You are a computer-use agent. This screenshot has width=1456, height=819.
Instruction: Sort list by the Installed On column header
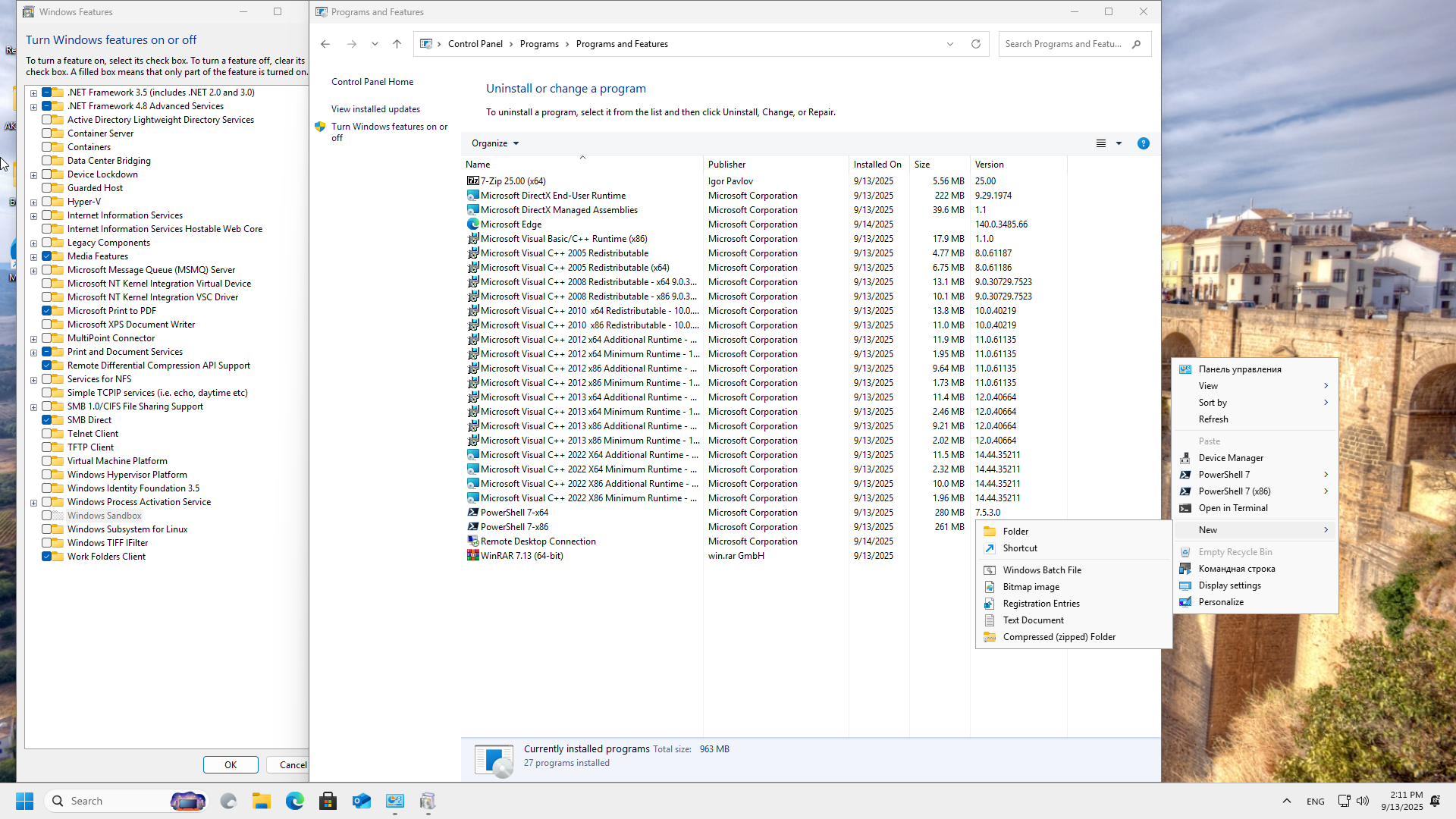pyautogui.click(x=877, y=165)
